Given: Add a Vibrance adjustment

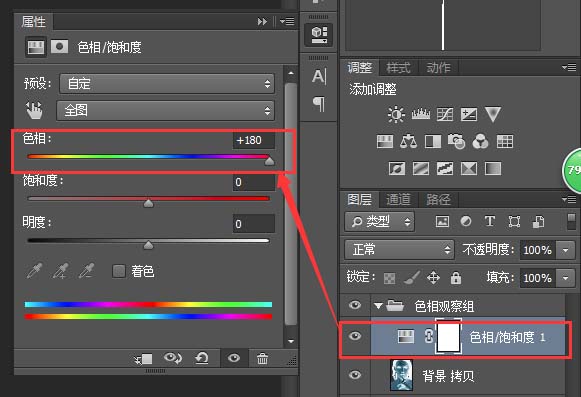Looking at the screenshot, I should pyautogui.click(x=493, y=114).
